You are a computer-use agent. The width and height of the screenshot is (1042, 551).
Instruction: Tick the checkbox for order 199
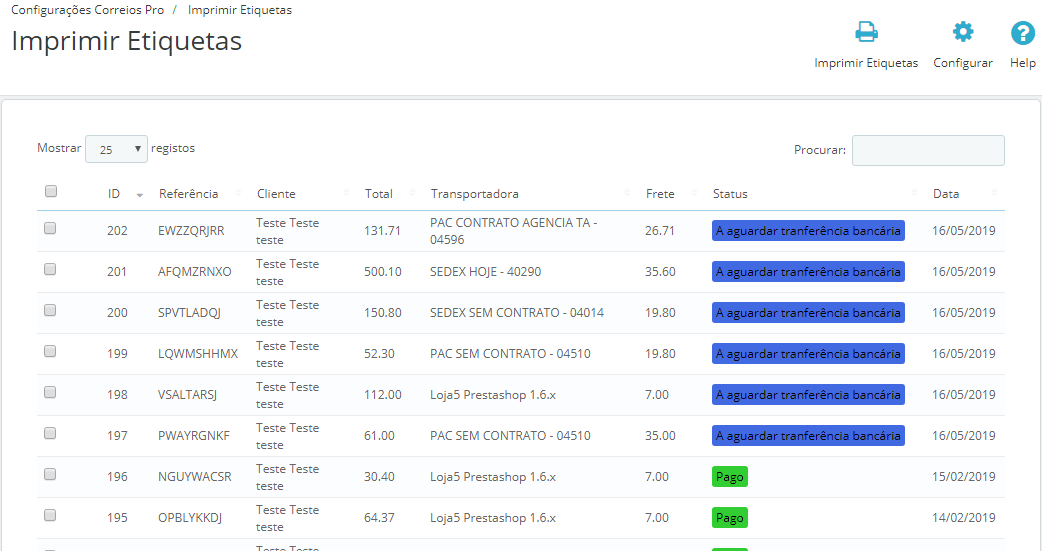pos(50,351)
